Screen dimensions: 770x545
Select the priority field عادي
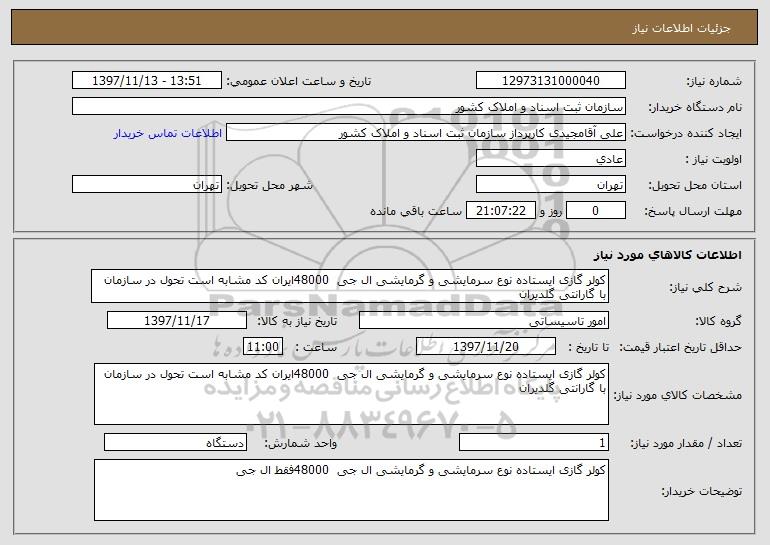(550, 159)
